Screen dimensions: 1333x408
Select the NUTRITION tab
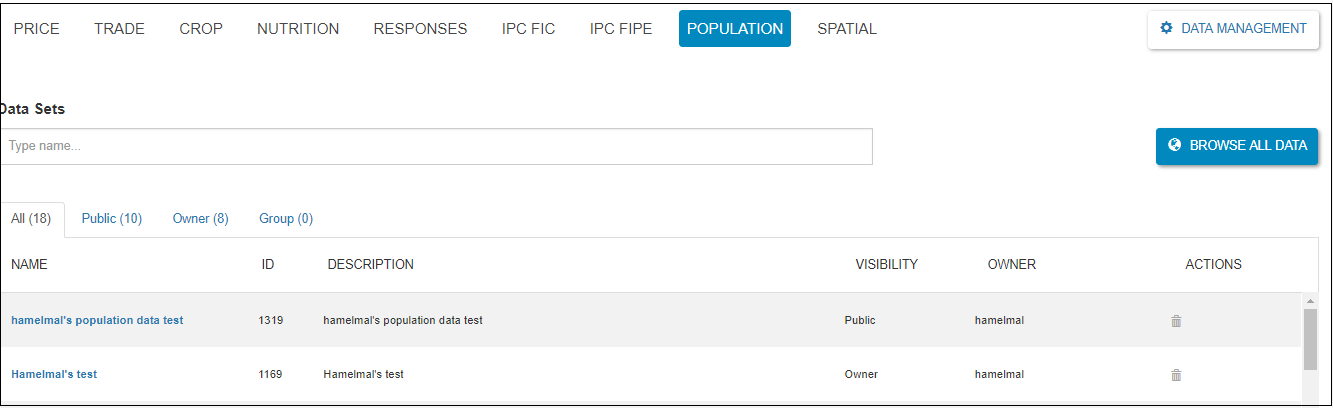298,29
